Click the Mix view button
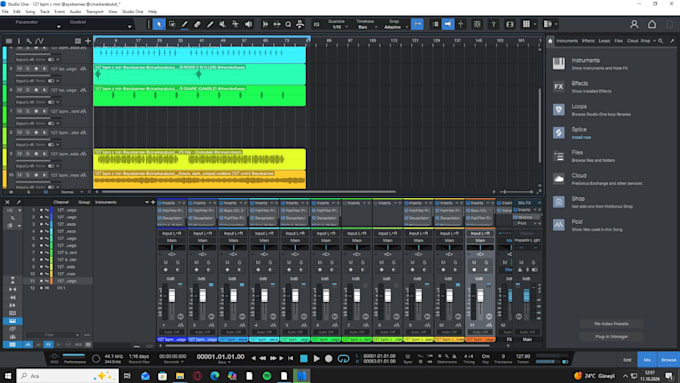This screenshot has height=383, width=680. (647, 360)
